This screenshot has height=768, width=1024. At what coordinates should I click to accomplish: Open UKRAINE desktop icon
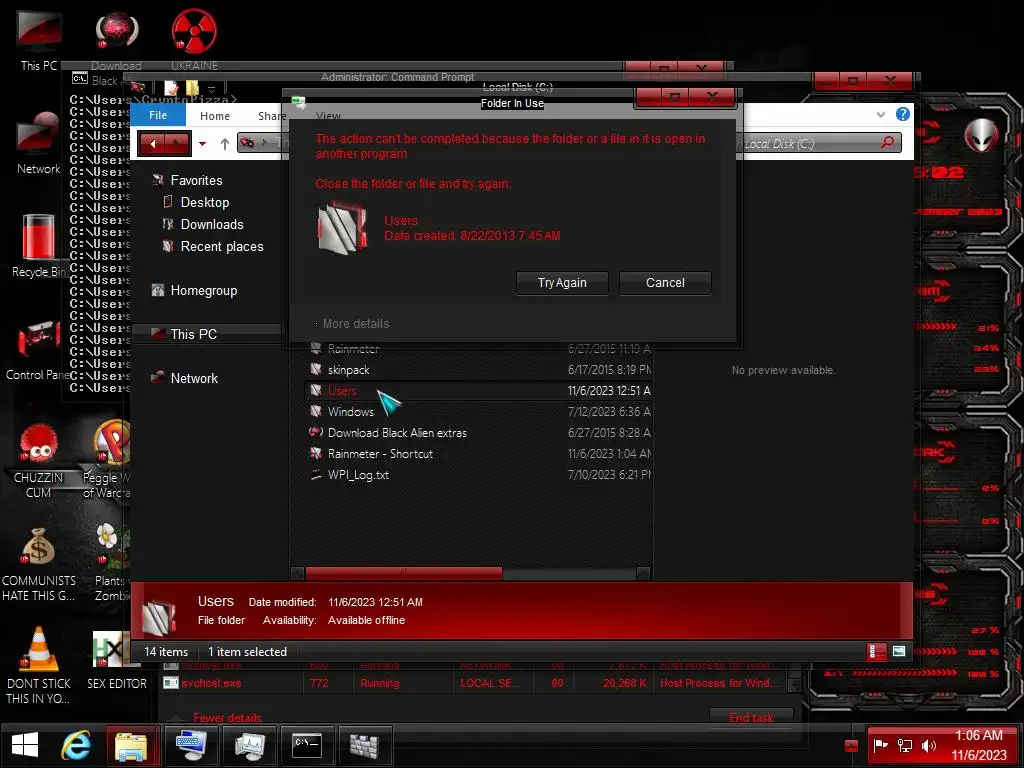tap(195, 39)
